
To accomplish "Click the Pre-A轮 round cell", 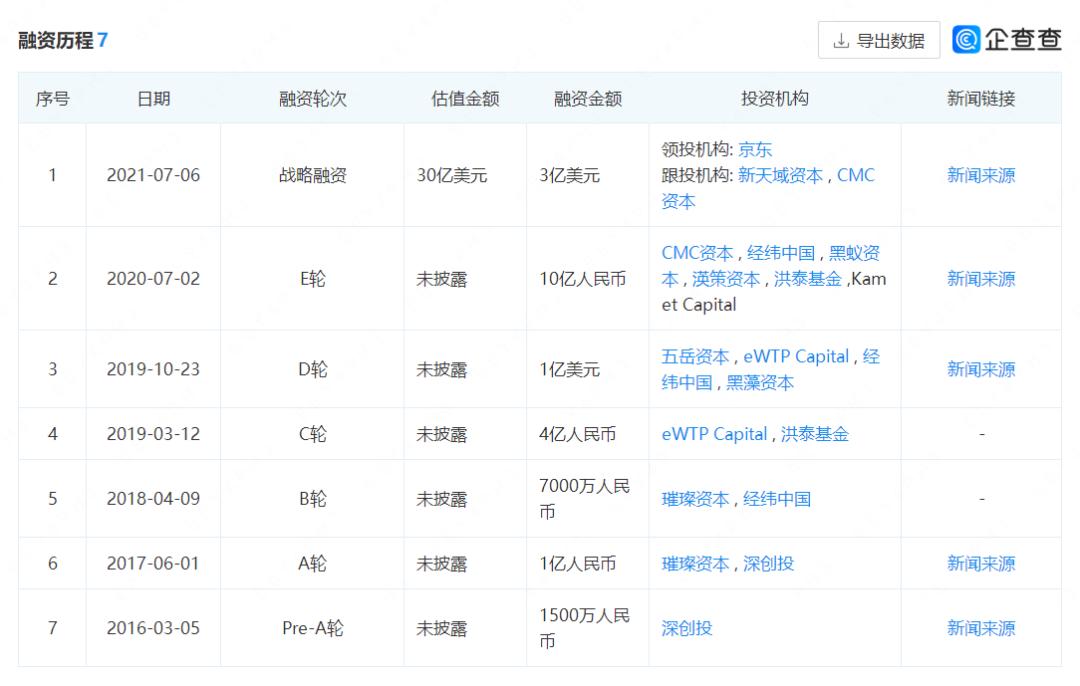I will [313, 628].
